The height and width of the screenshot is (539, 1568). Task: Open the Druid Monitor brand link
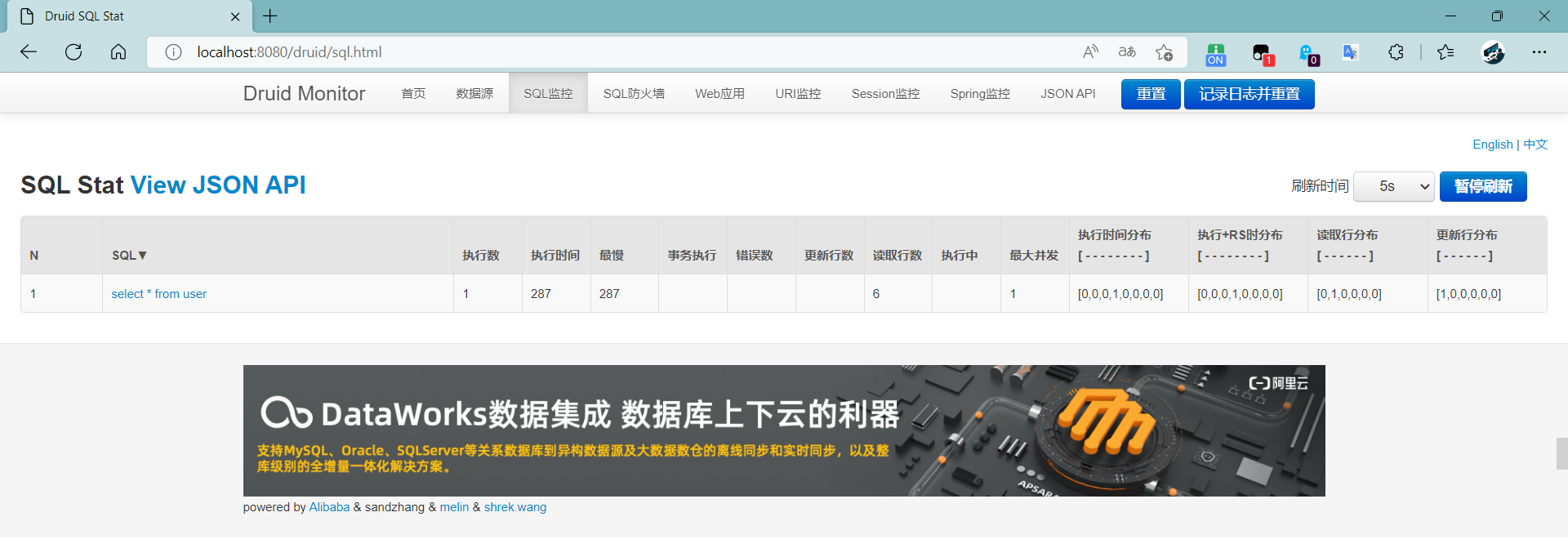(304, 93)
